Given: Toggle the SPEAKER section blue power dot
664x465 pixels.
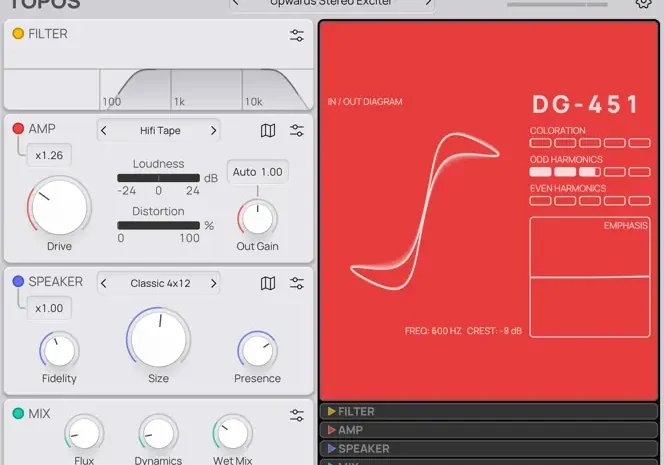Looking at the screenshot, I should point(18,281).
